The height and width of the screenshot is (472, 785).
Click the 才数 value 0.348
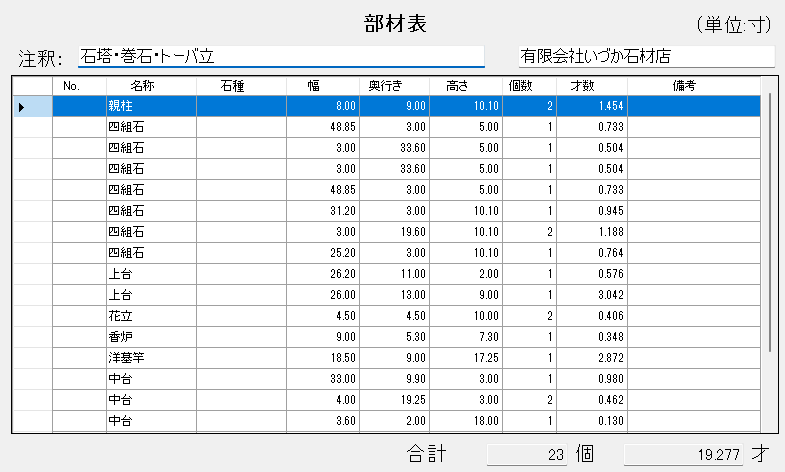point(592,337)
